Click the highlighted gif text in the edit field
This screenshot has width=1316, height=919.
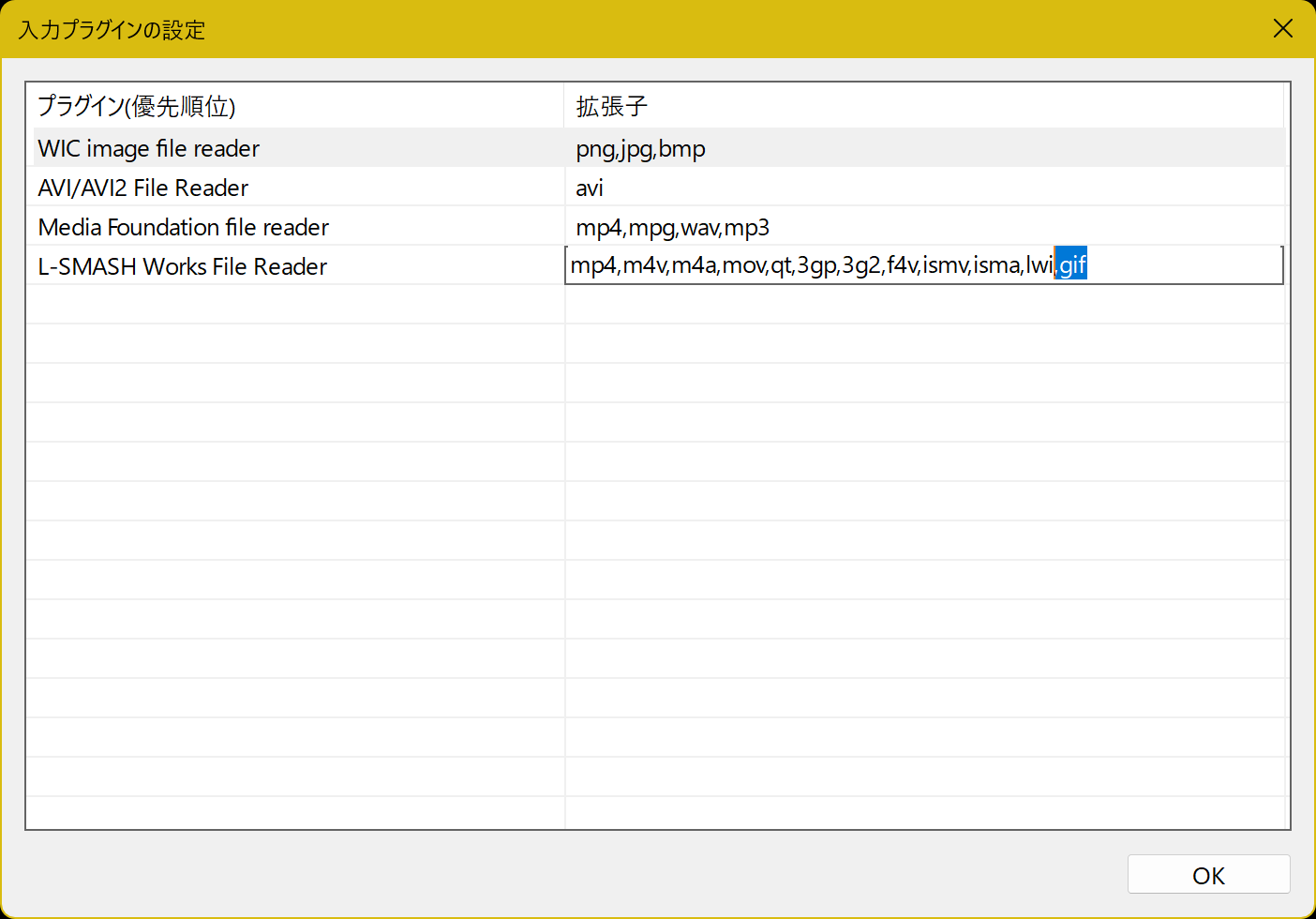(x=1072, y=265)
